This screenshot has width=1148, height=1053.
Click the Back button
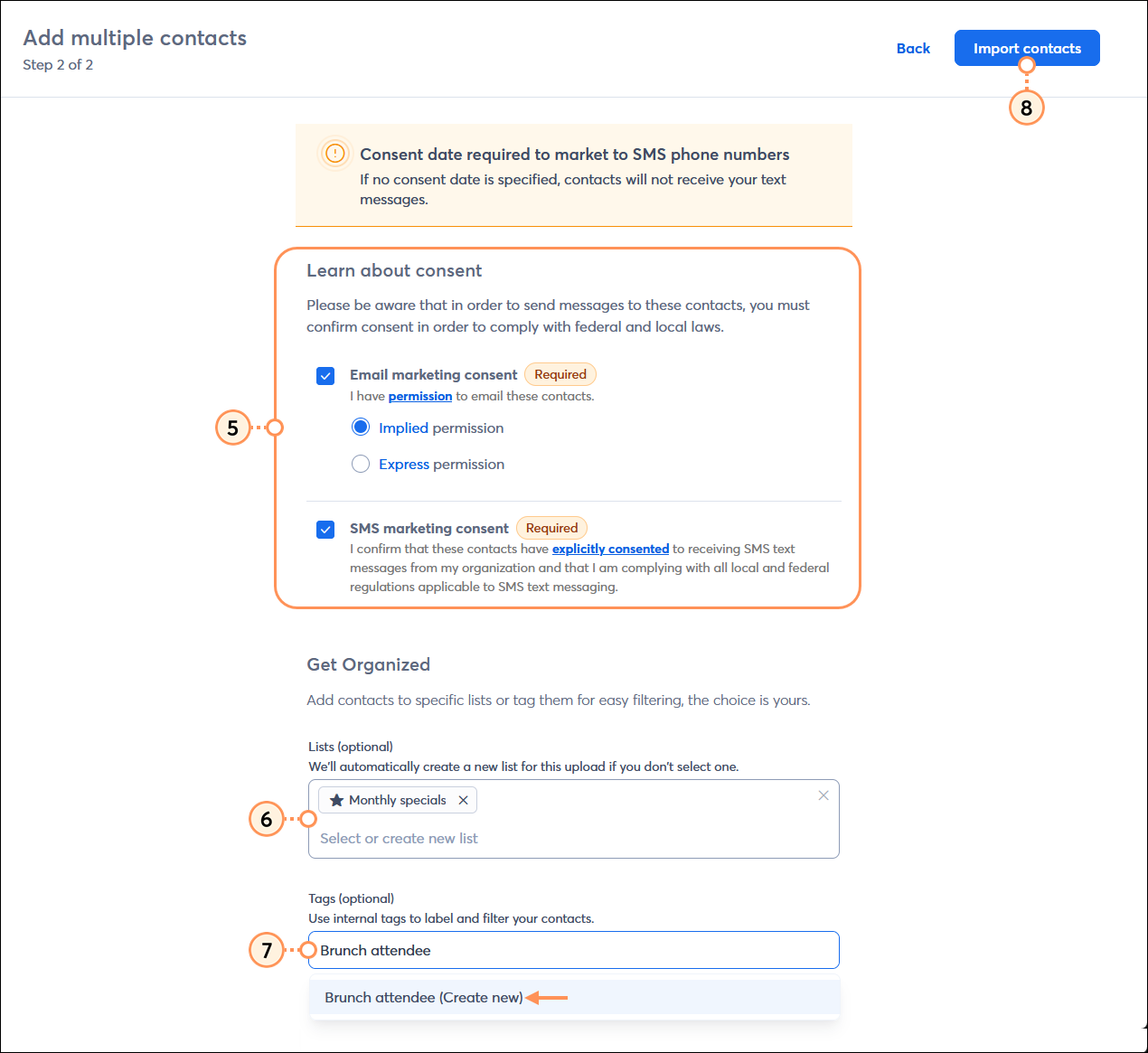coord(913,48)
